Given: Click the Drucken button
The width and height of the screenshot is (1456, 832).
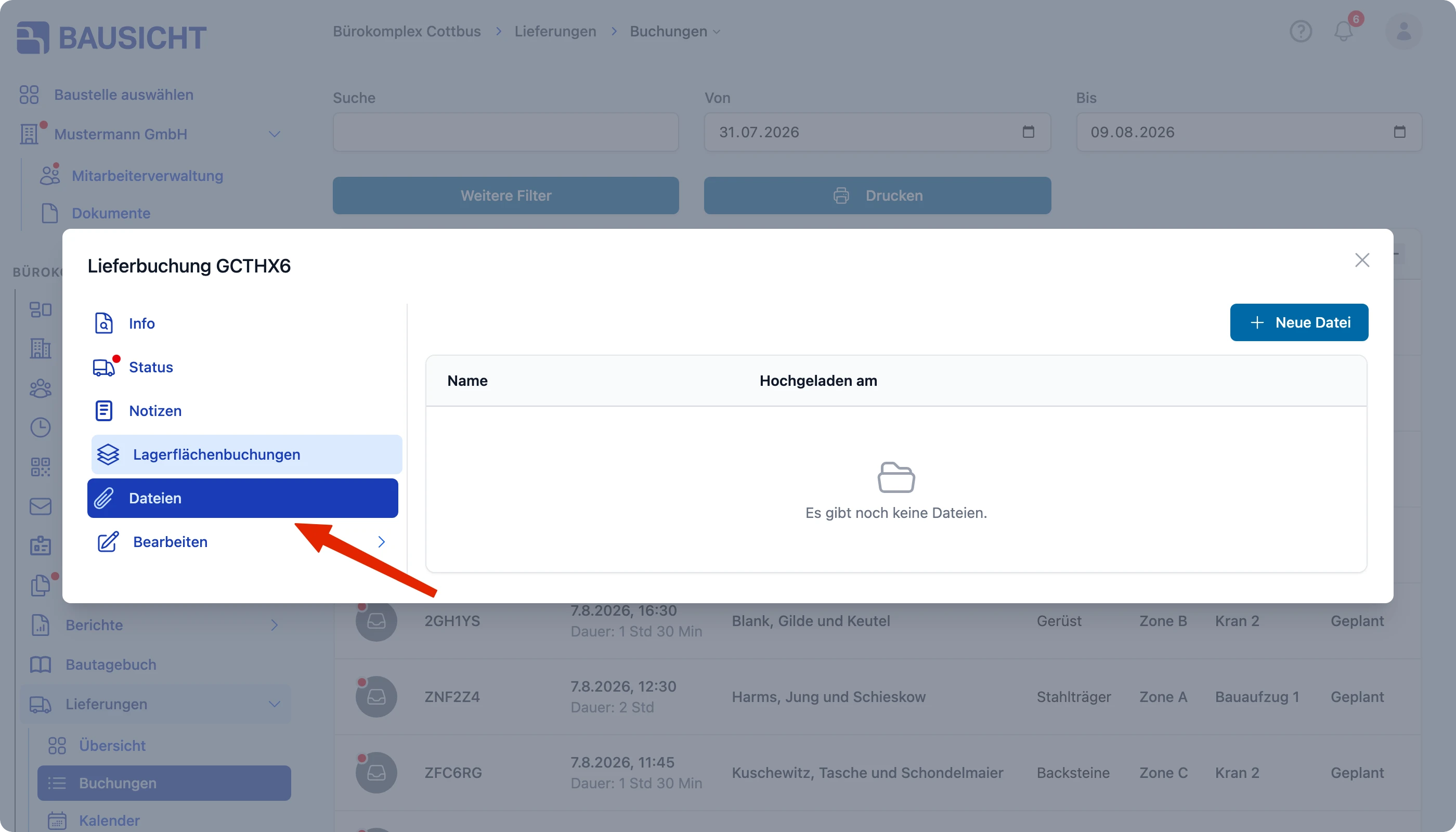Looking at the screenshot, I should point(877,196).
